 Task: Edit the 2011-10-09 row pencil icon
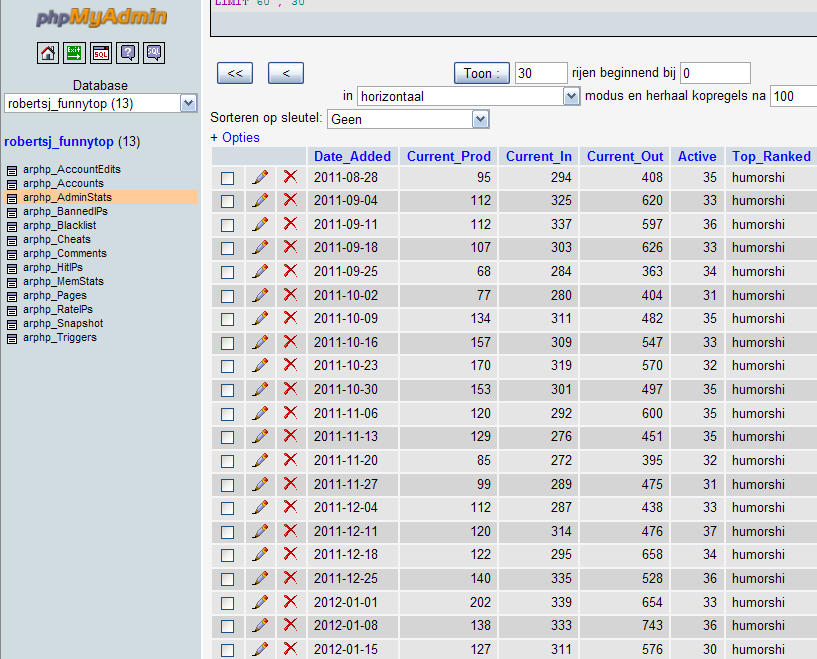click(x=261, y=318)
